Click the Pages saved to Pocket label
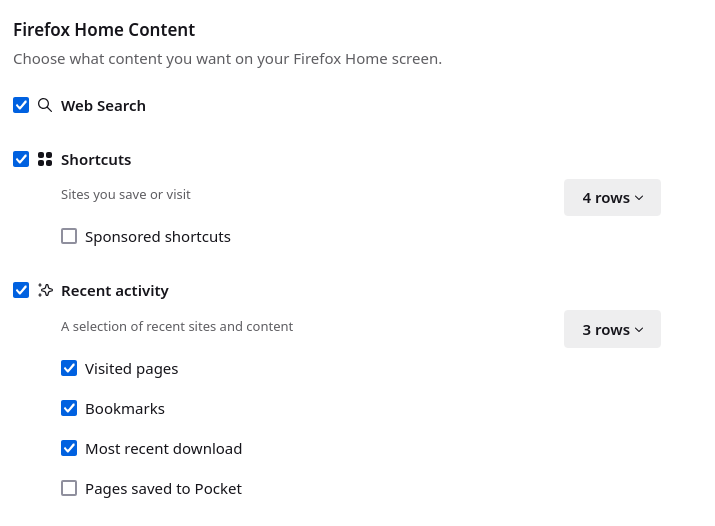This screenshot has height=526, width=715. coord(163,489)
